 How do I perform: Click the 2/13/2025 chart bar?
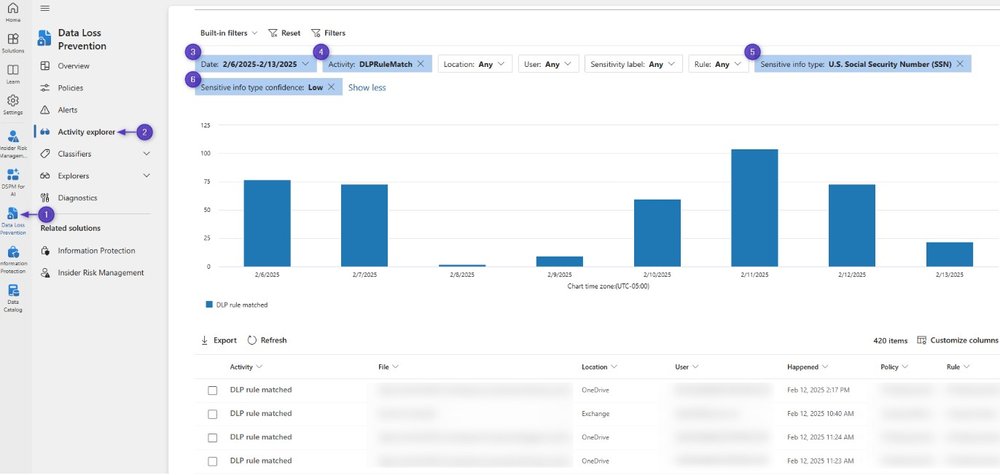950,254
